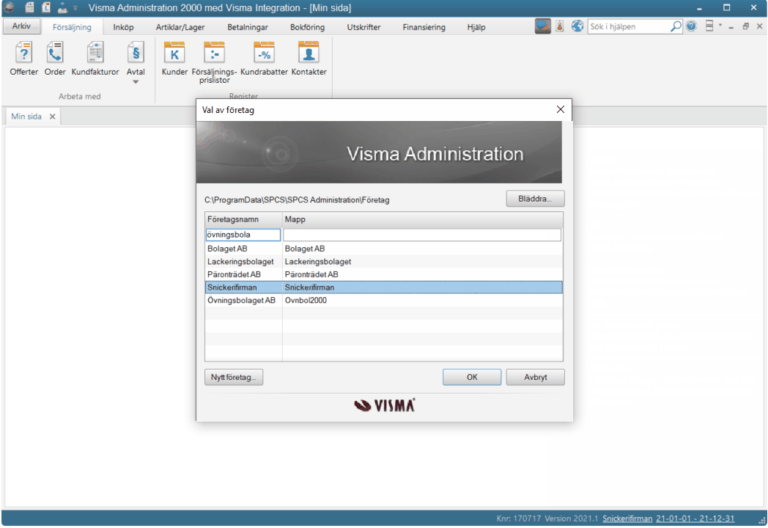768x528 pixels.
Task: Close the Min sida tab
Action: click(52, 117)
